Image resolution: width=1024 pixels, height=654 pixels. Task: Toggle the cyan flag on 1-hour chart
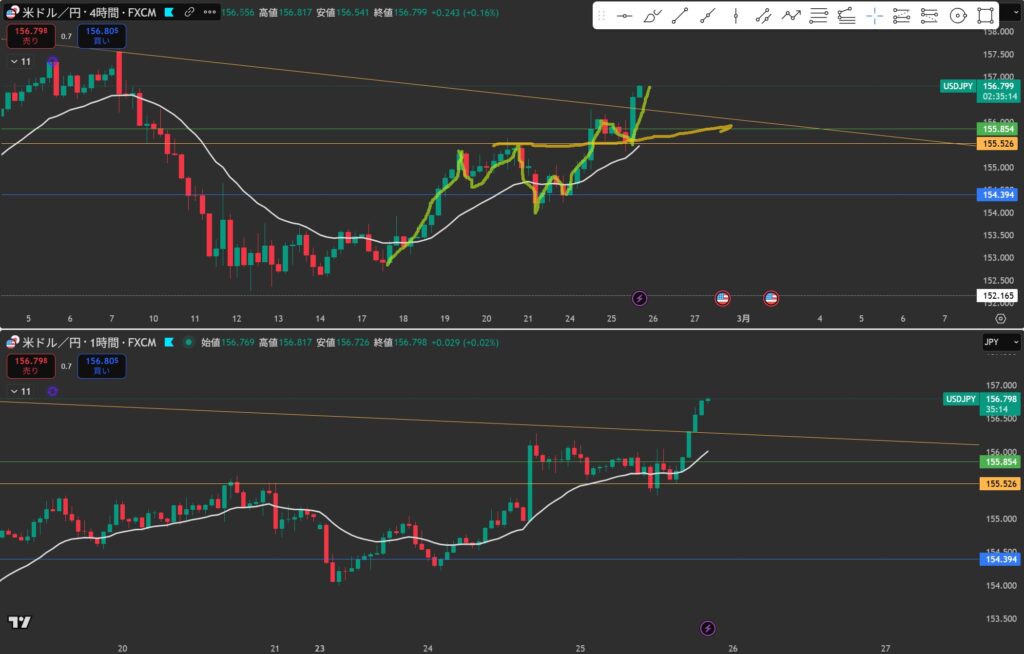168,343
